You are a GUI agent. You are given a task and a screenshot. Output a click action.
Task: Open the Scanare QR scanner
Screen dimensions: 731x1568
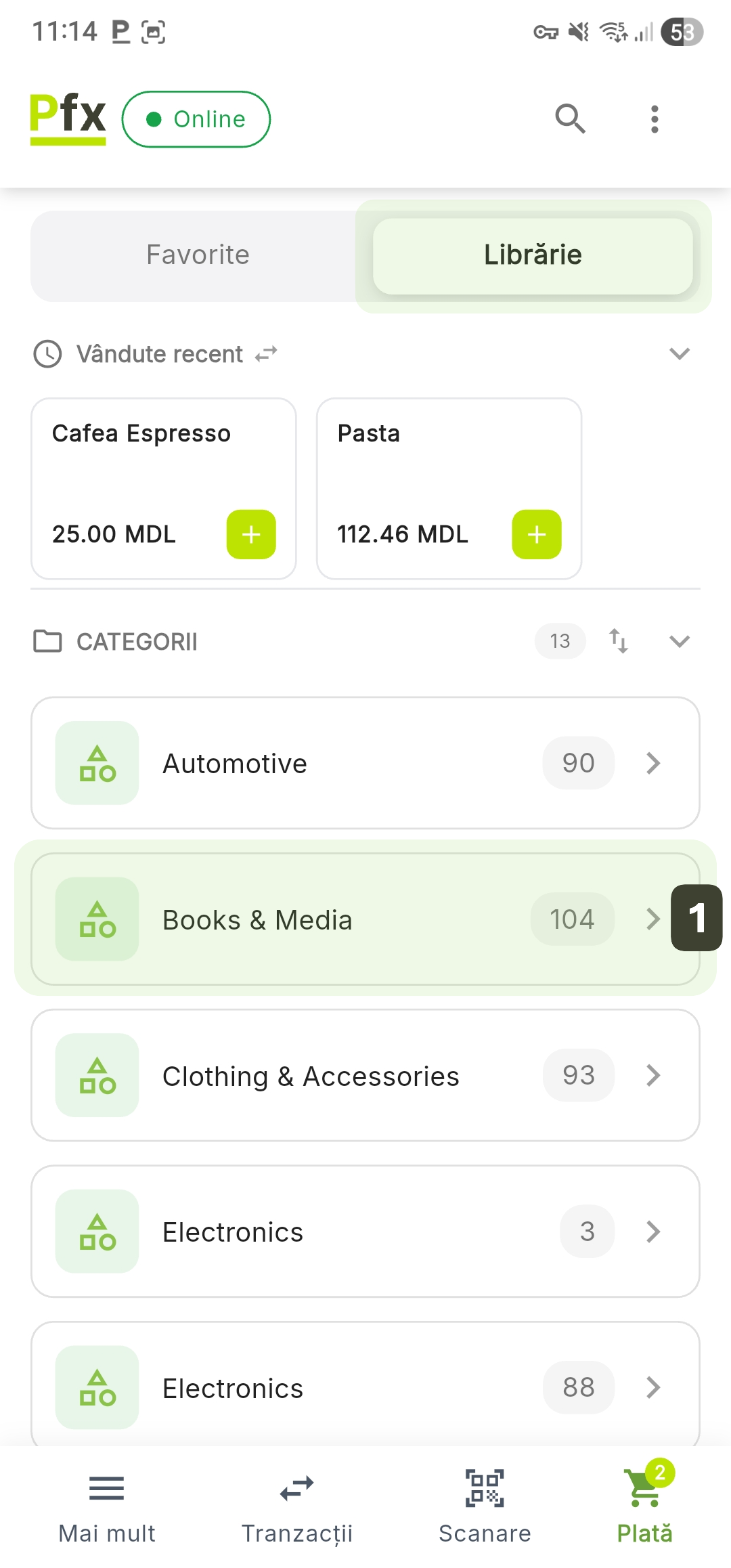click(485, 1504)
